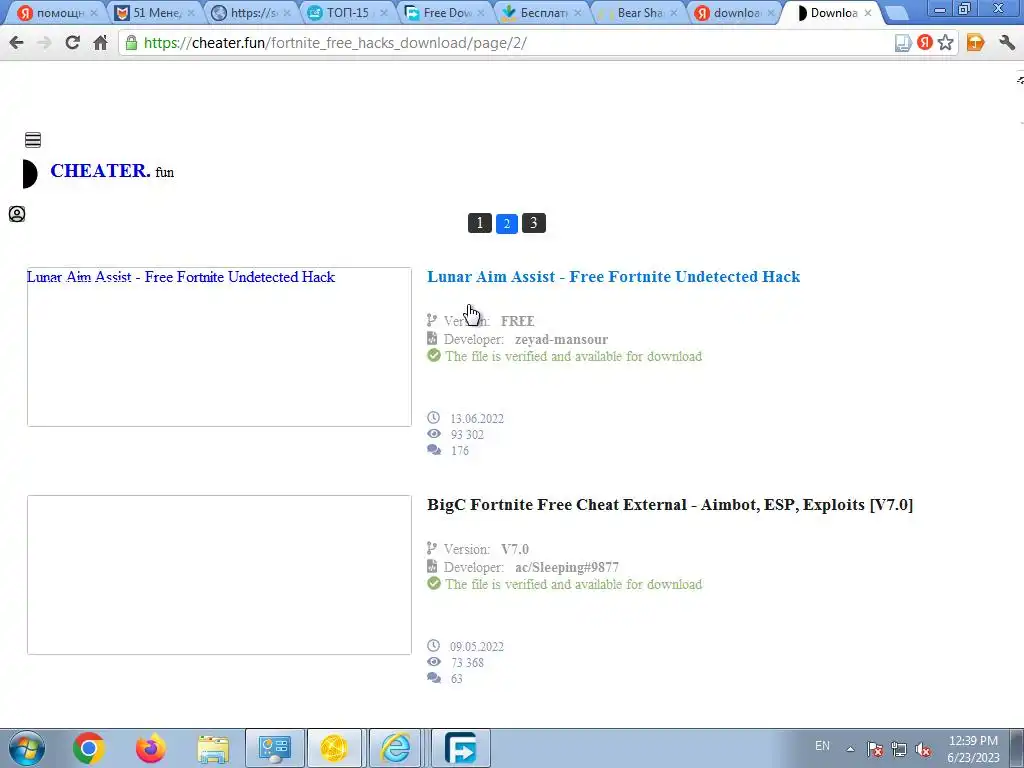Open the Lunar Aim Assist thumbnail image link

tap(219, 347)
